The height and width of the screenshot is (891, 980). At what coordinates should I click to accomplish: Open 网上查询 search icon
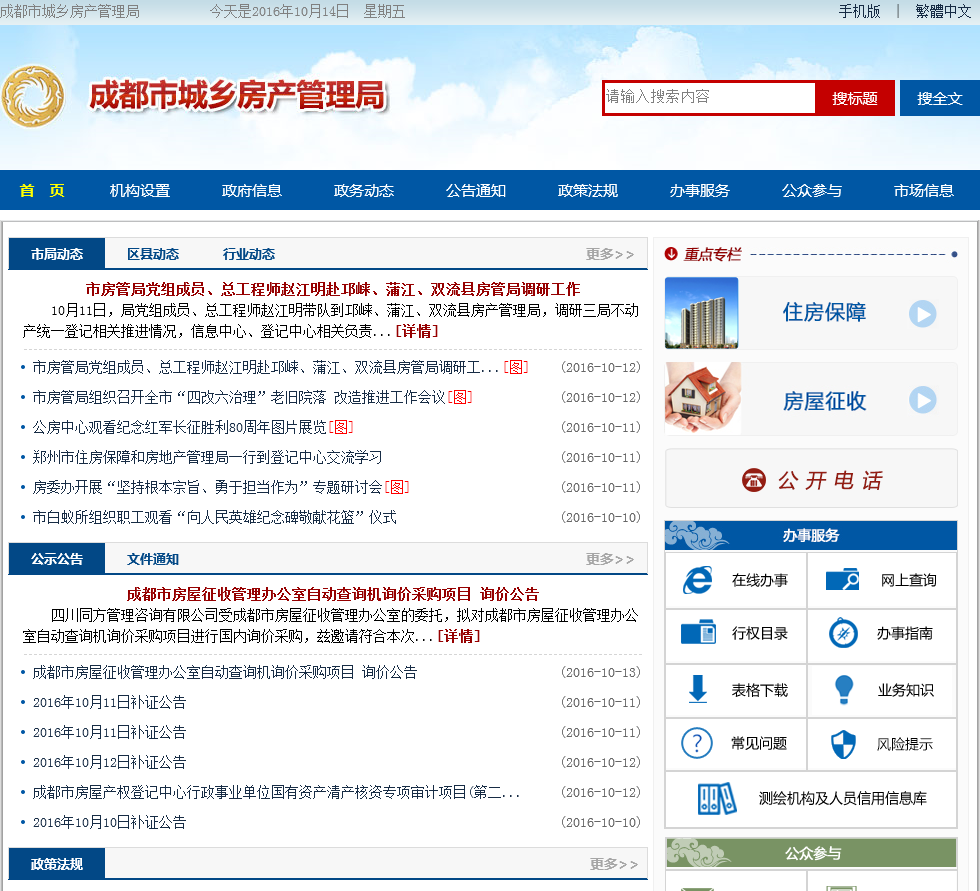pyautogui.click(x=842, y=580)
